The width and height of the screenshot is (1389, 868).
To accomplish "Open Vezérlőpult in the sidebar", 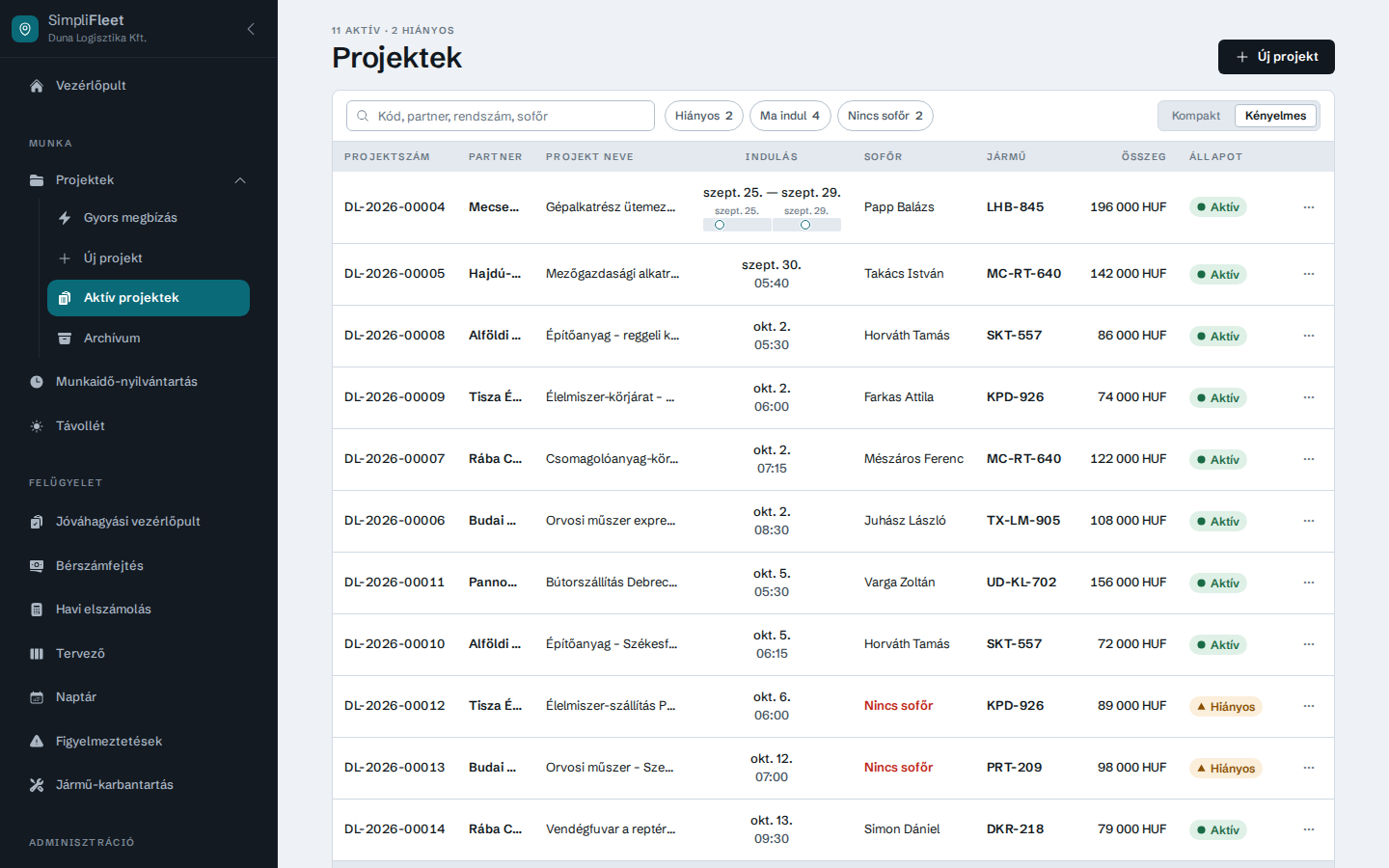I will click(139, 86).
